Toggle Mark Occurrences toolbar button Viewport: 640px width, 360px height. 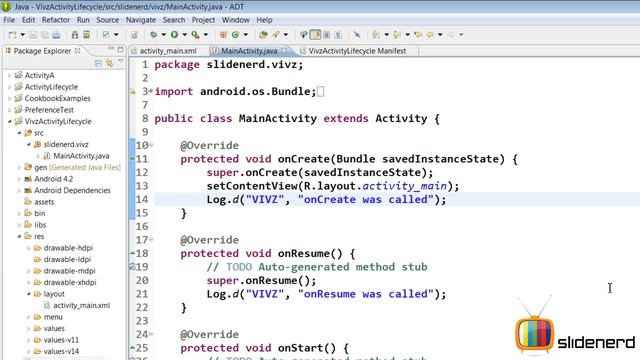315,35
